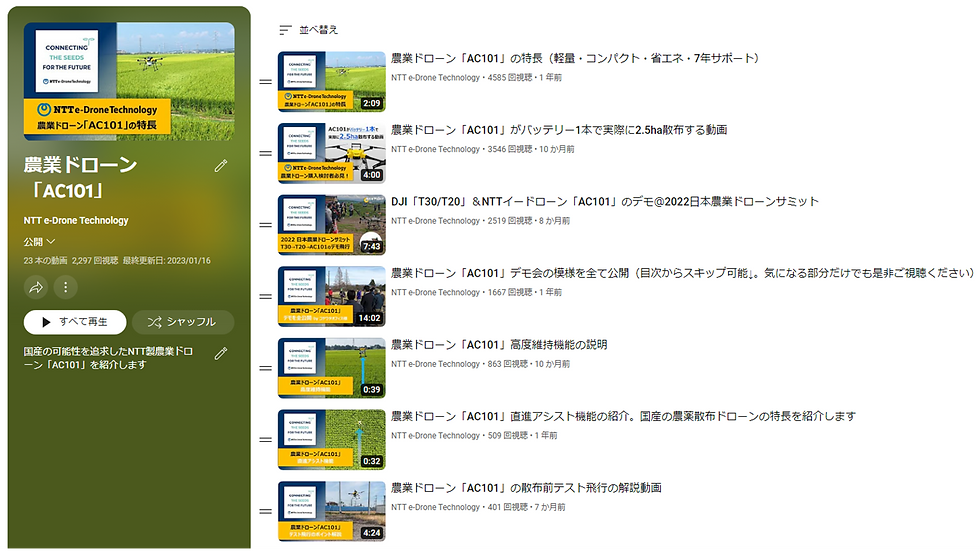Open the 4:24 test flight video thumbnail
This screenshot has width=980, height=551.
point(332,512)
